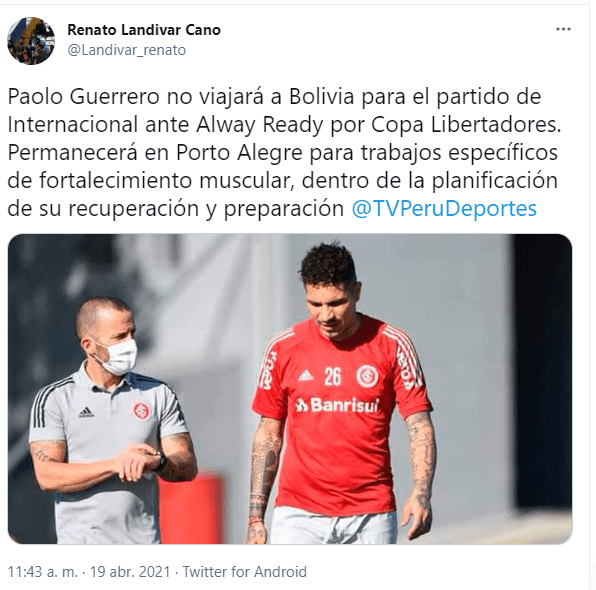Open the @Landivar_renato handle link

tap(127, 50)
